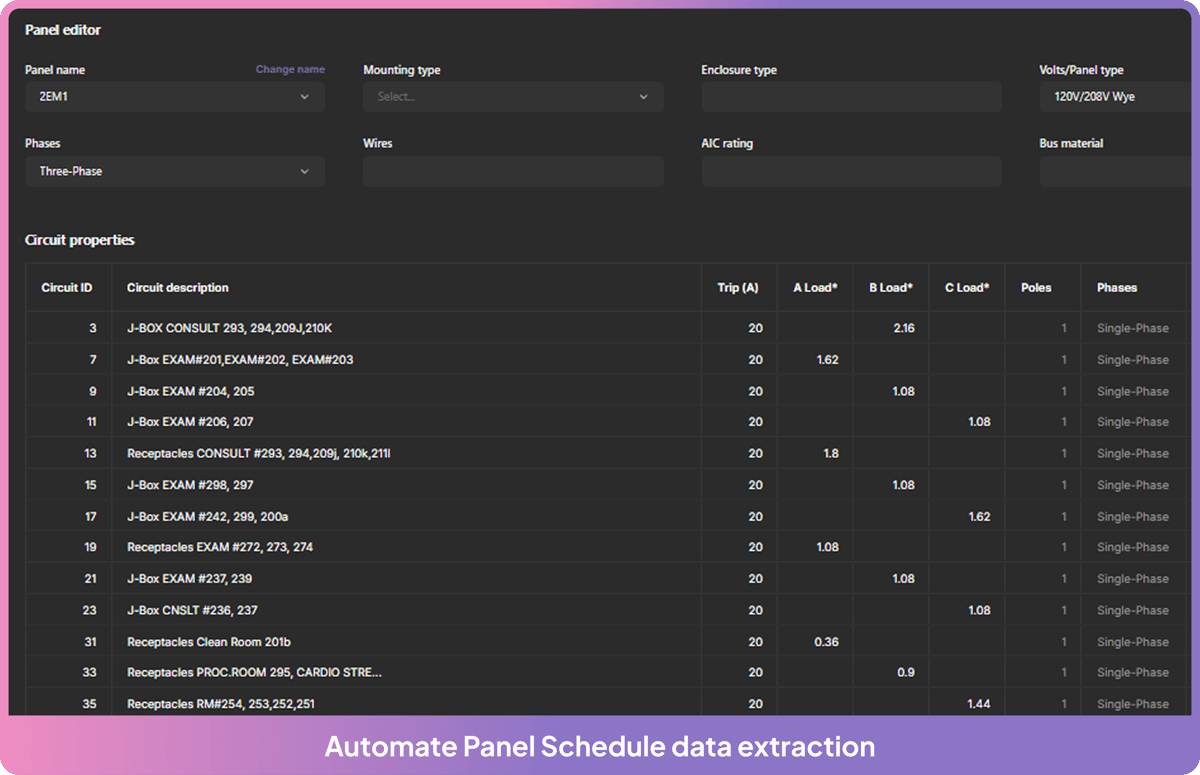Open the Phases dropdown set to Three-Phase

coord(174,171)
